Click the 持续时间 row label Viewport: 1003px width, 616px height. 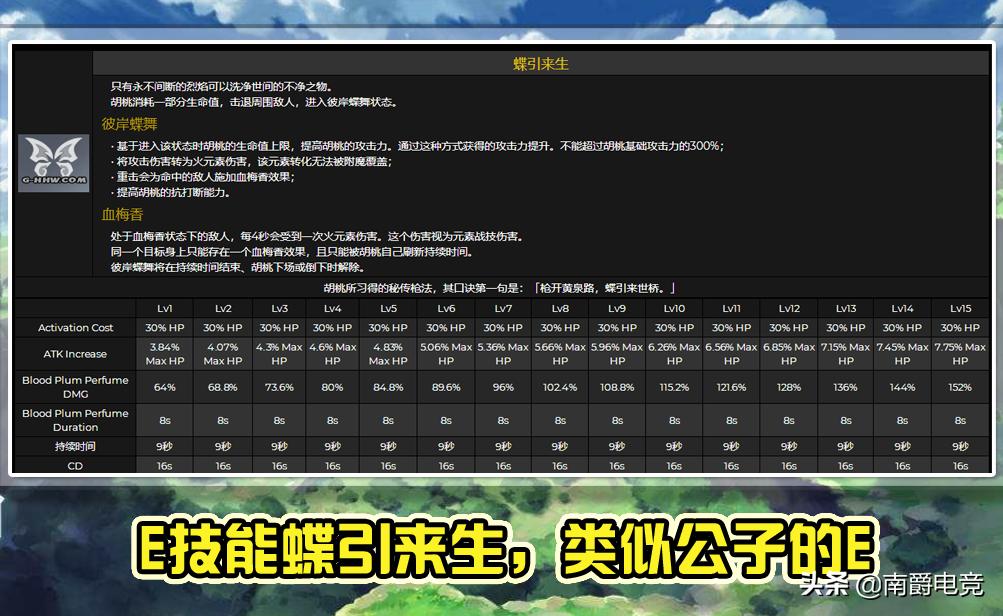75,446
